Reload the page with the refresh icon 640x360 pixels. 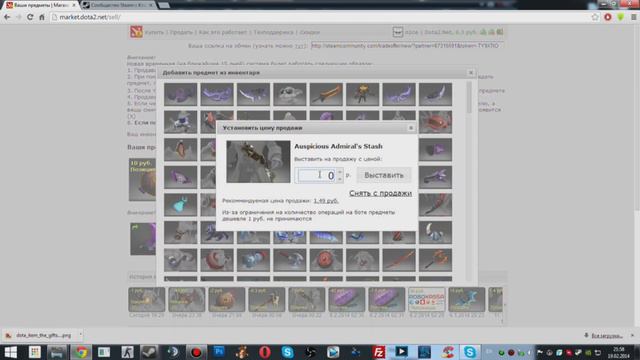30,17
